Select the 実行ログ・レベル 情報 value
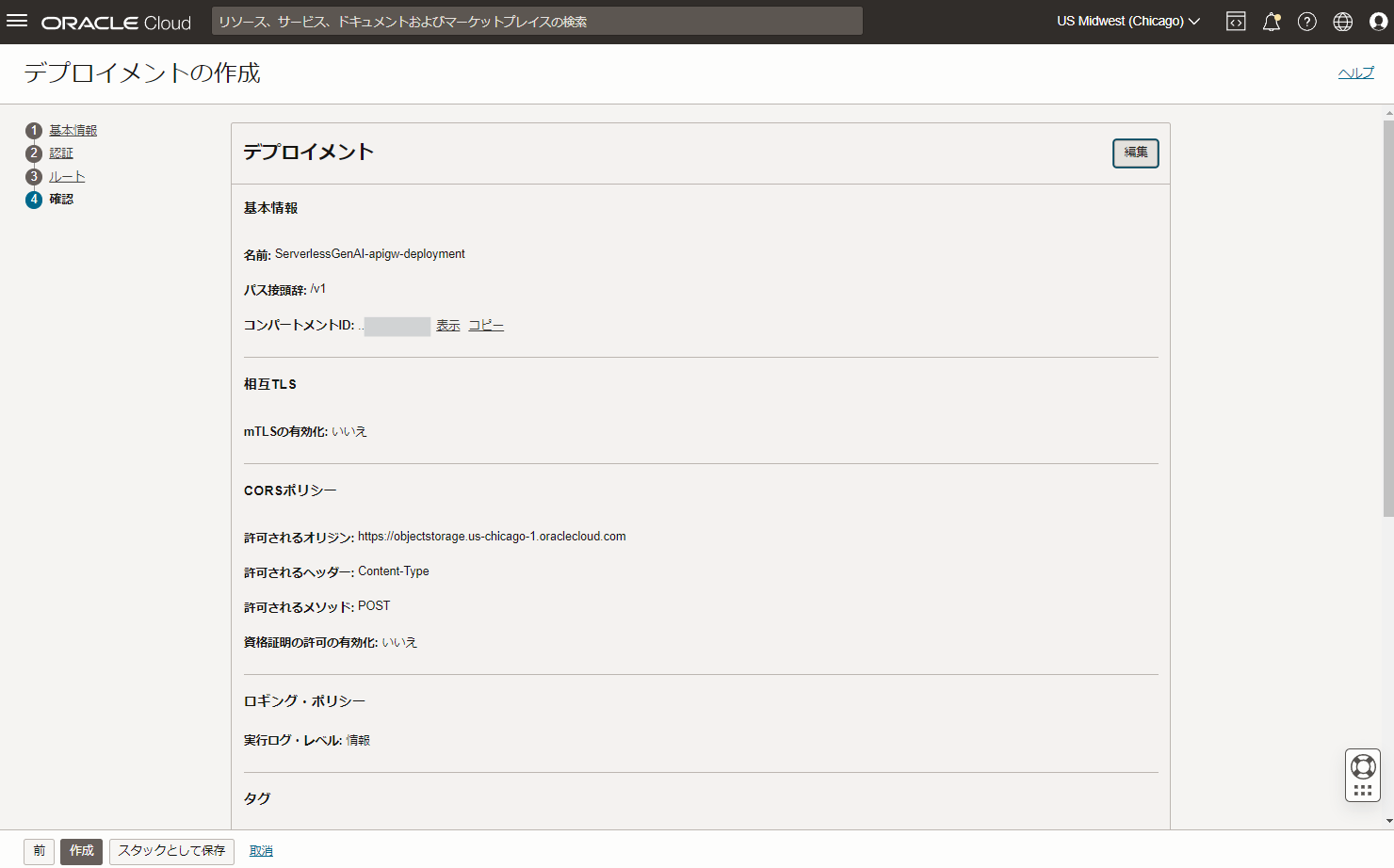This screenshot has width=1394, height=868. (358, 741)
